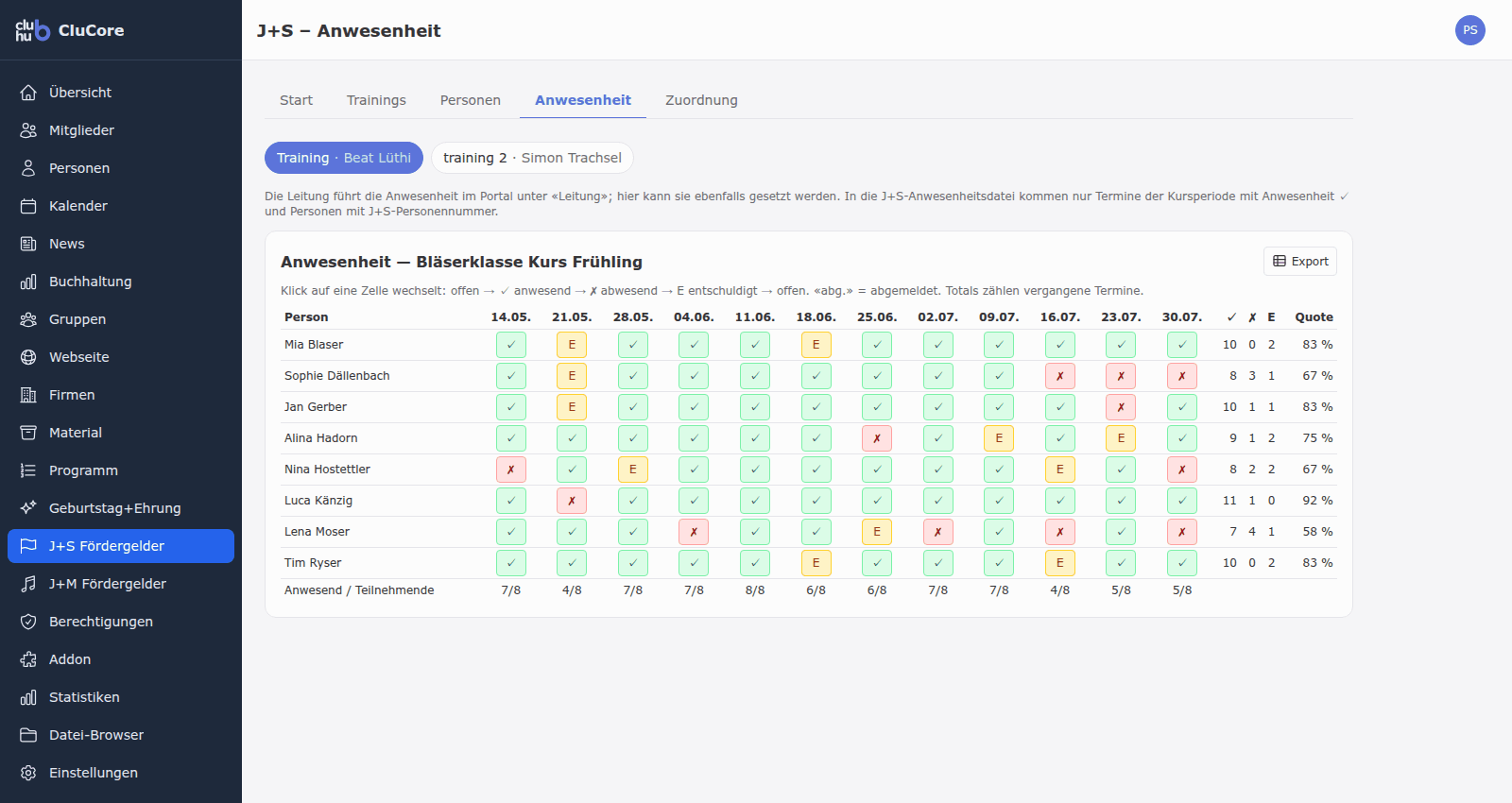Select the Gruppen icon
The height and width of the screenshot is (803, 1512).
pyautogui.click(x=28, y=319)
